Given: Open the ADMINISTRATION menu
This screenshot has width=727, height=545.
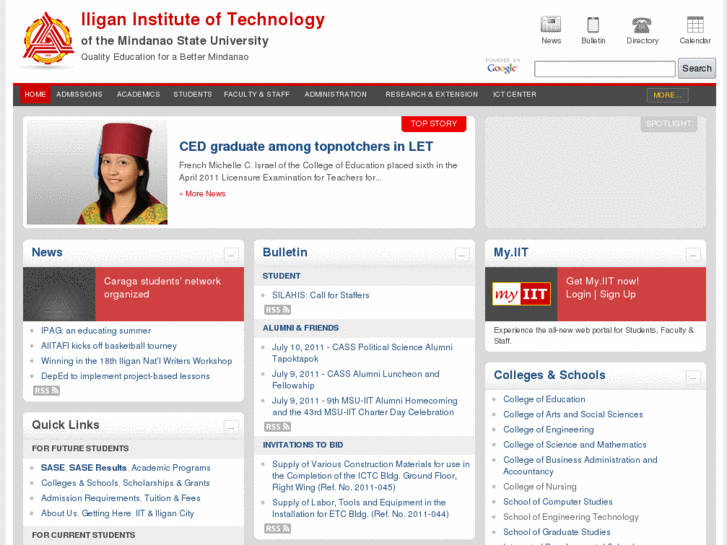Looking at the screenshot, I should (x=335, y=95).
